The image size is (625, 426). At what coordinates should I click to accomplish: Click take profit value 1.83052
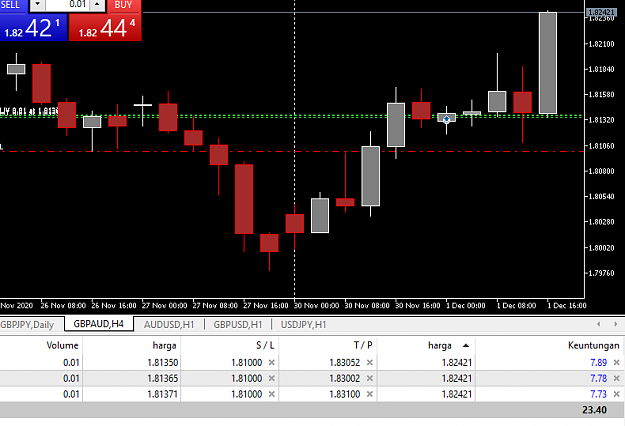[x=344, y=363]
